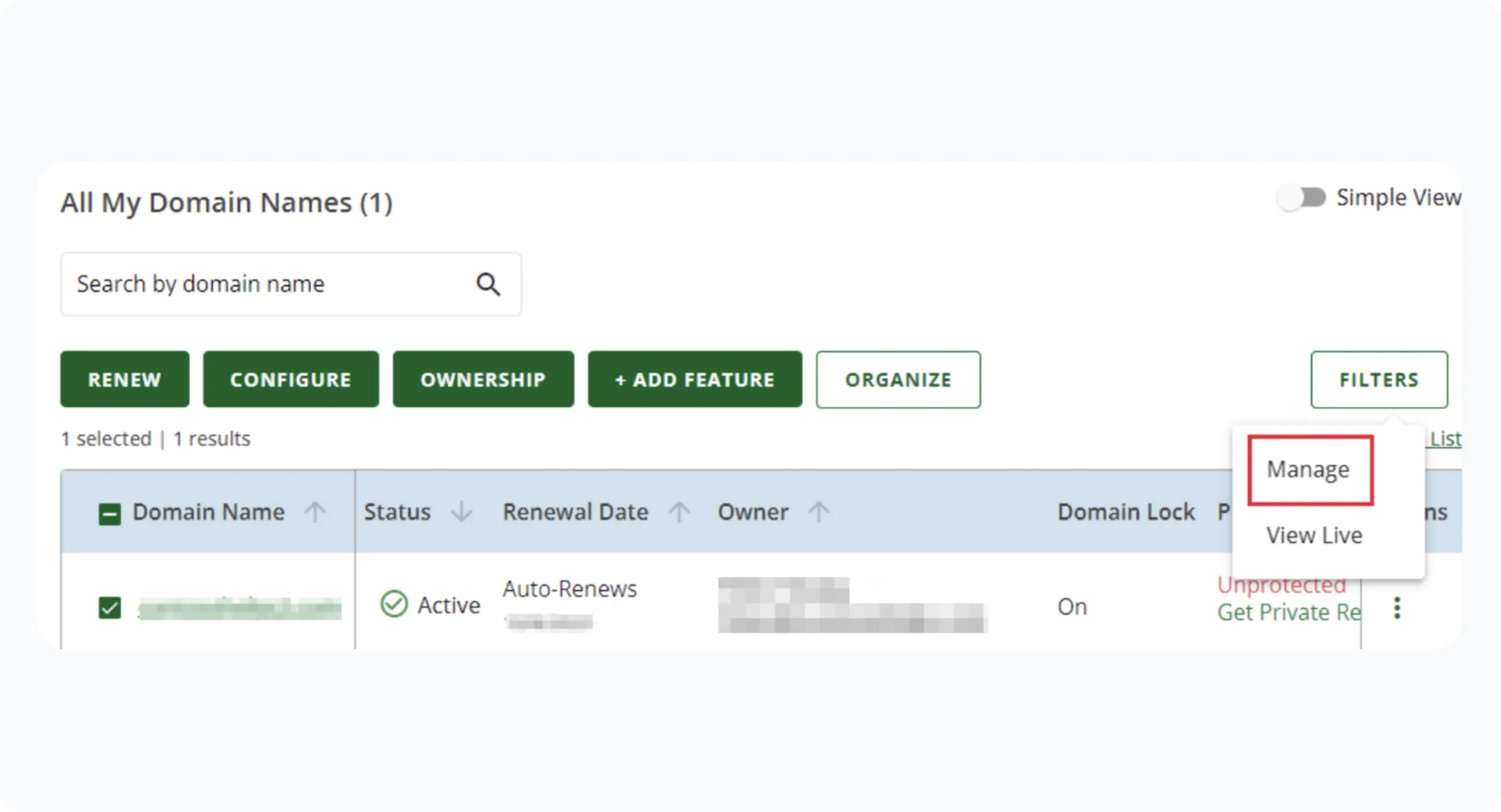Click the search magnifier icon
The width and height of the screenshot is (1501, 812).
tap(488, 284)
